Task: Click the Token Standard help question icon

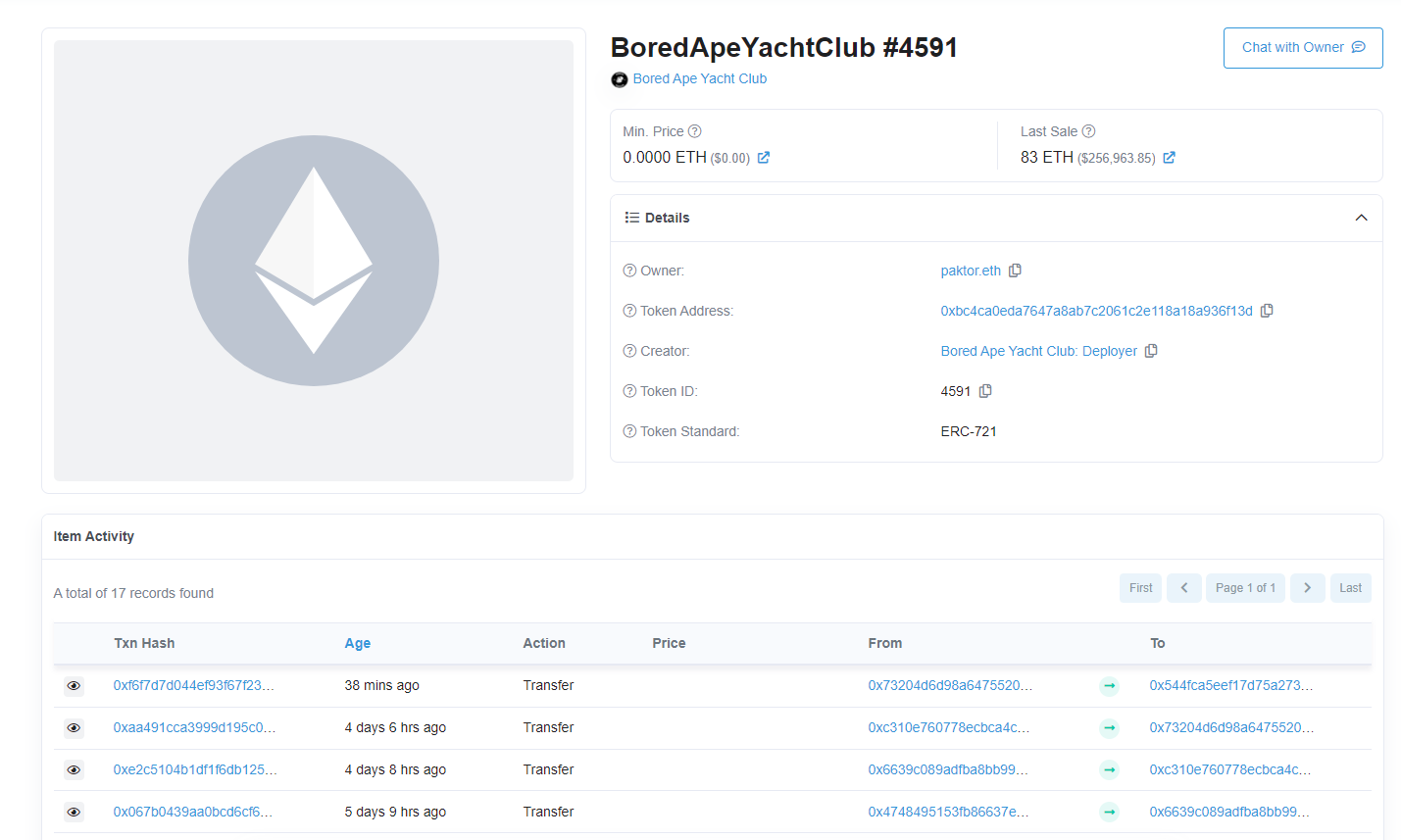Action: point(629,431)
